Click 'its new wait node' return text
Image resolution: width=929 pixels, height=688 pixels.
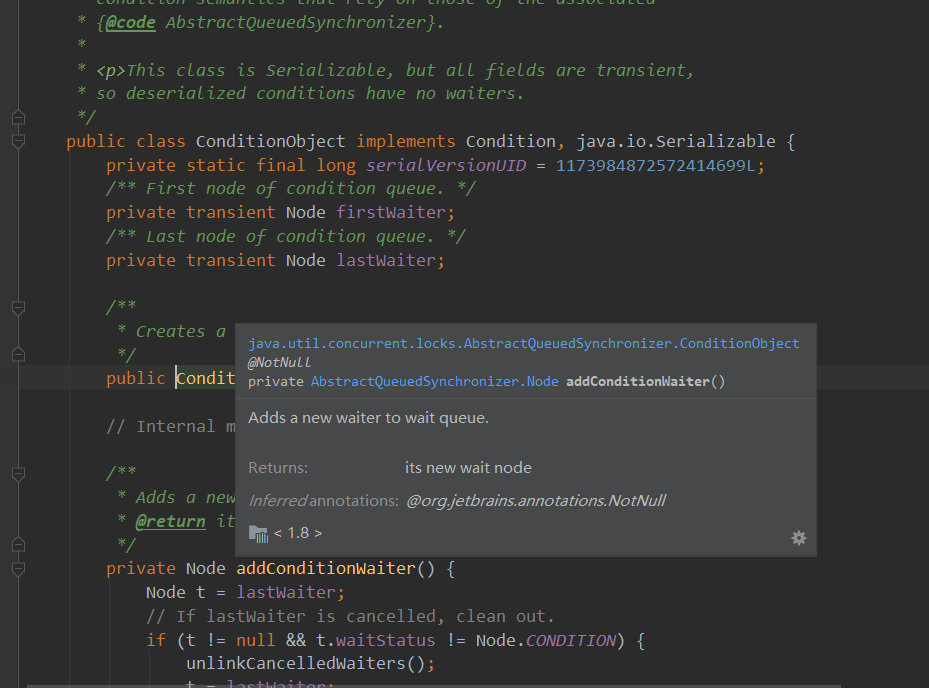[468, 468]
